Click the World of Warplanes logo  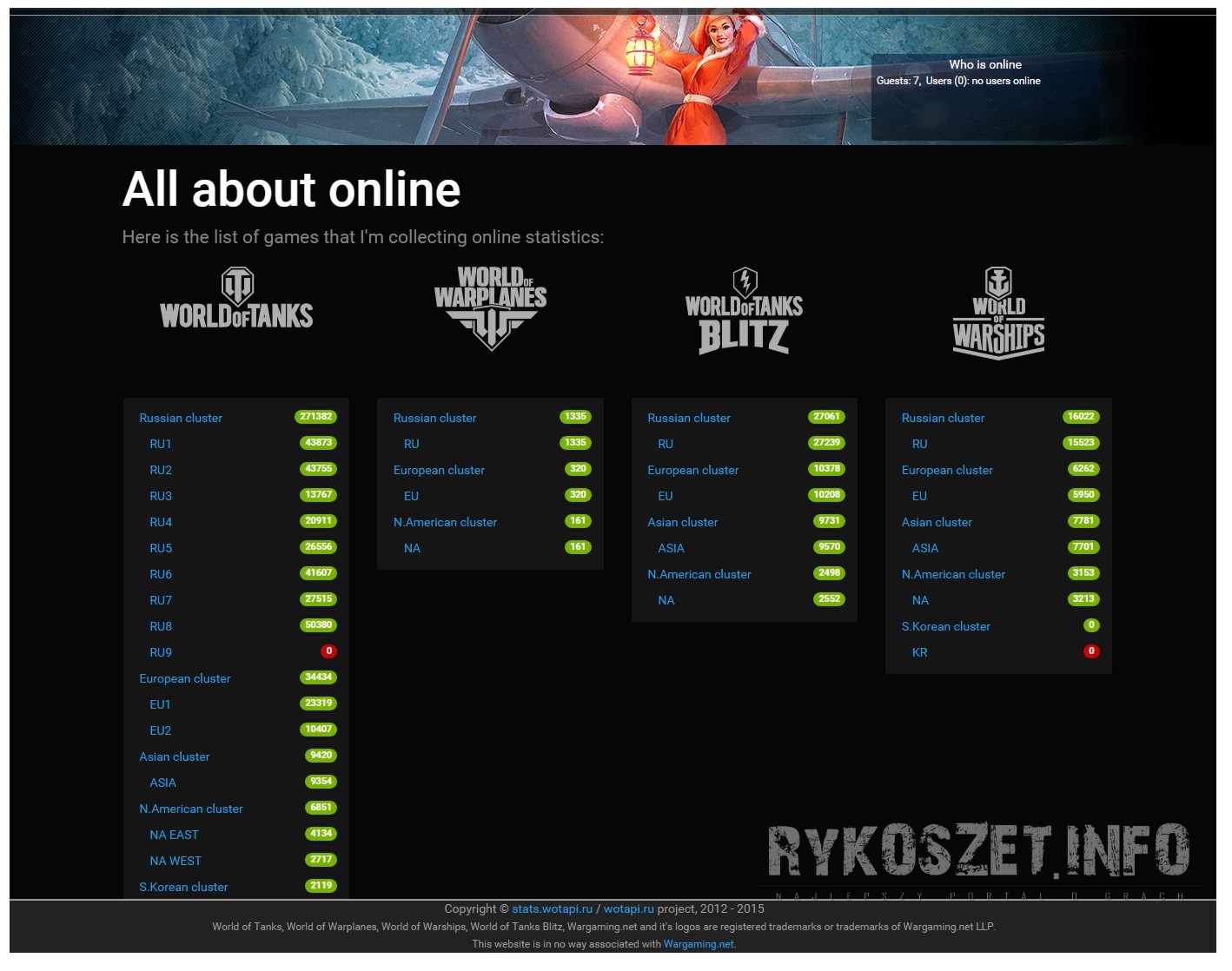[490, 307]
